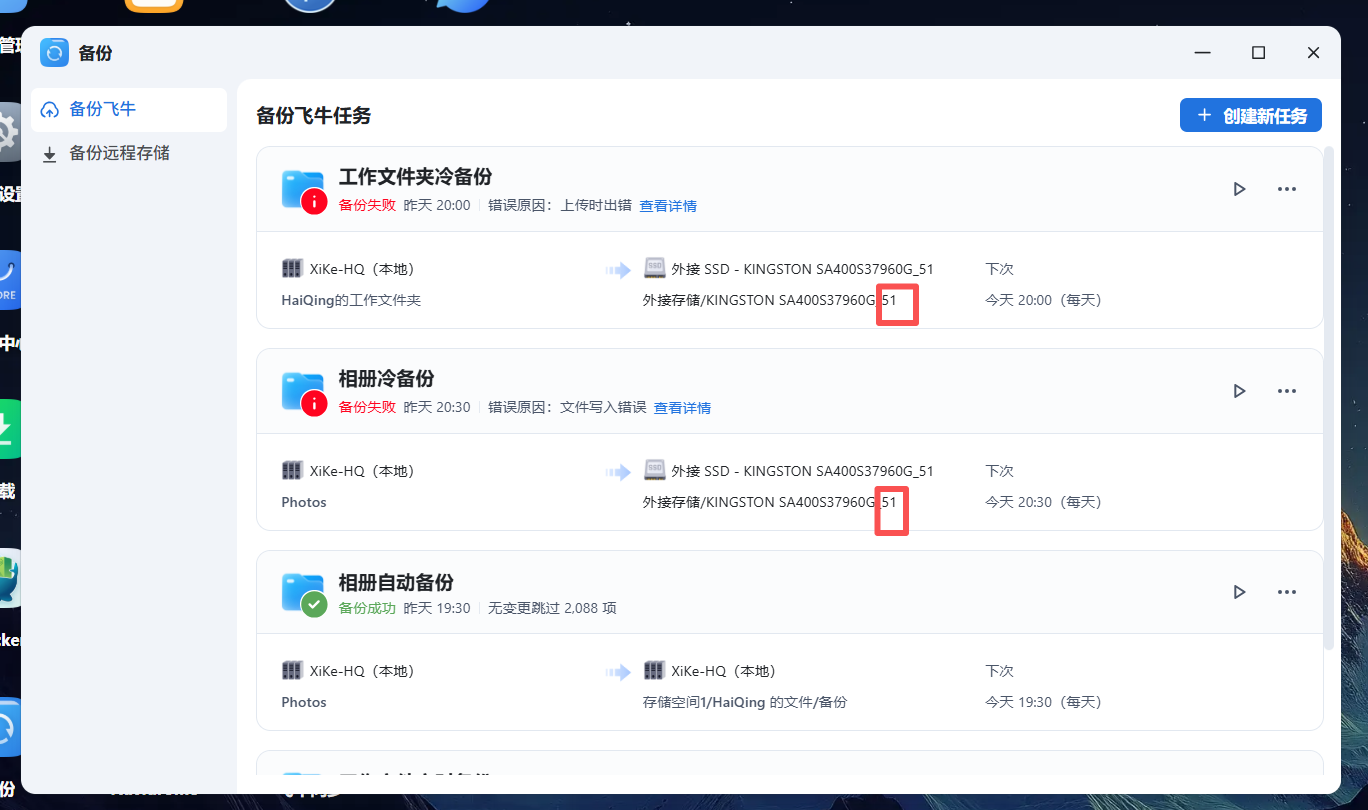Close the 备份 window
This screenshot has width=1368, height=810.
pyautogui.click(x=1314, y=53)
